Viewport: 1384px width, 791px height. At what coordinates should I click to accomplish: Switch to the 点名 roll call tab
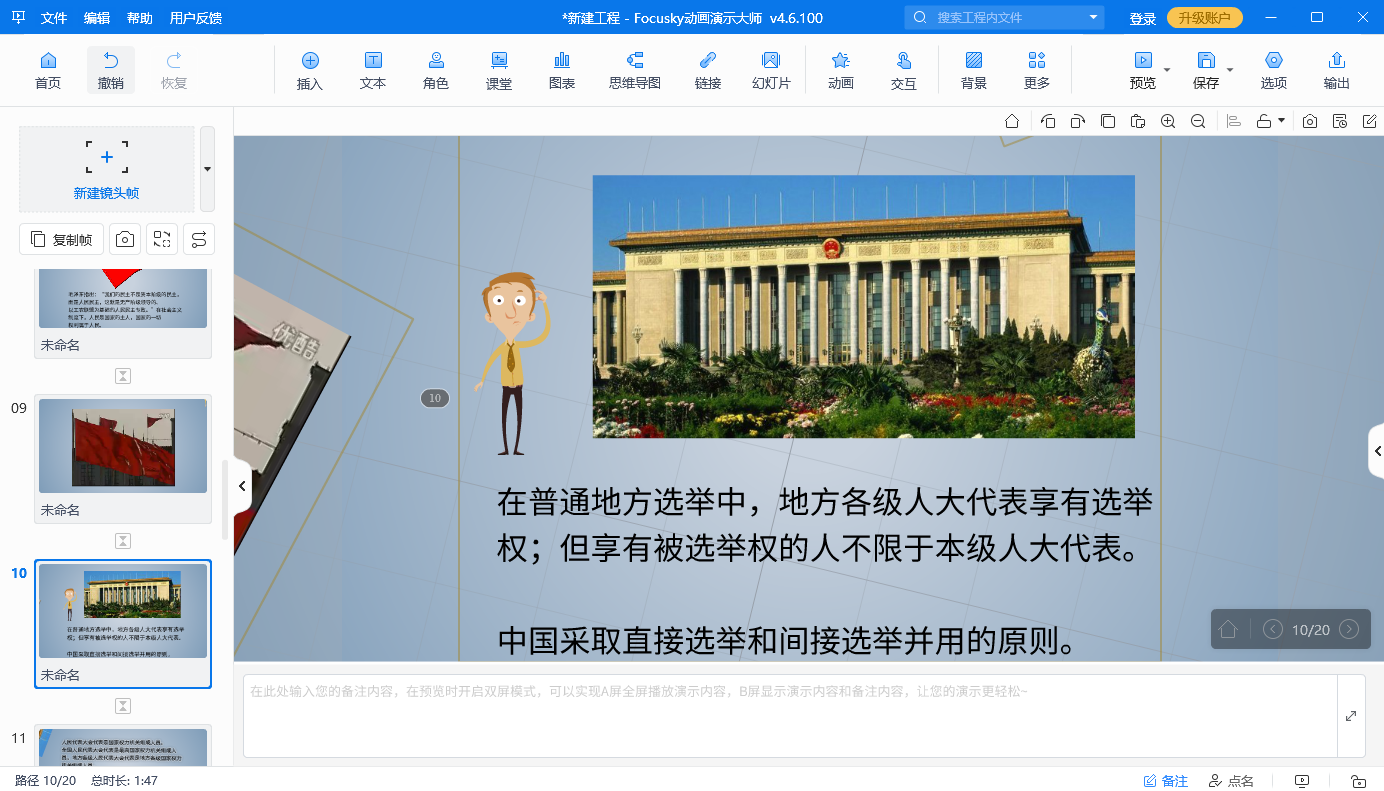pos(1231,781)
